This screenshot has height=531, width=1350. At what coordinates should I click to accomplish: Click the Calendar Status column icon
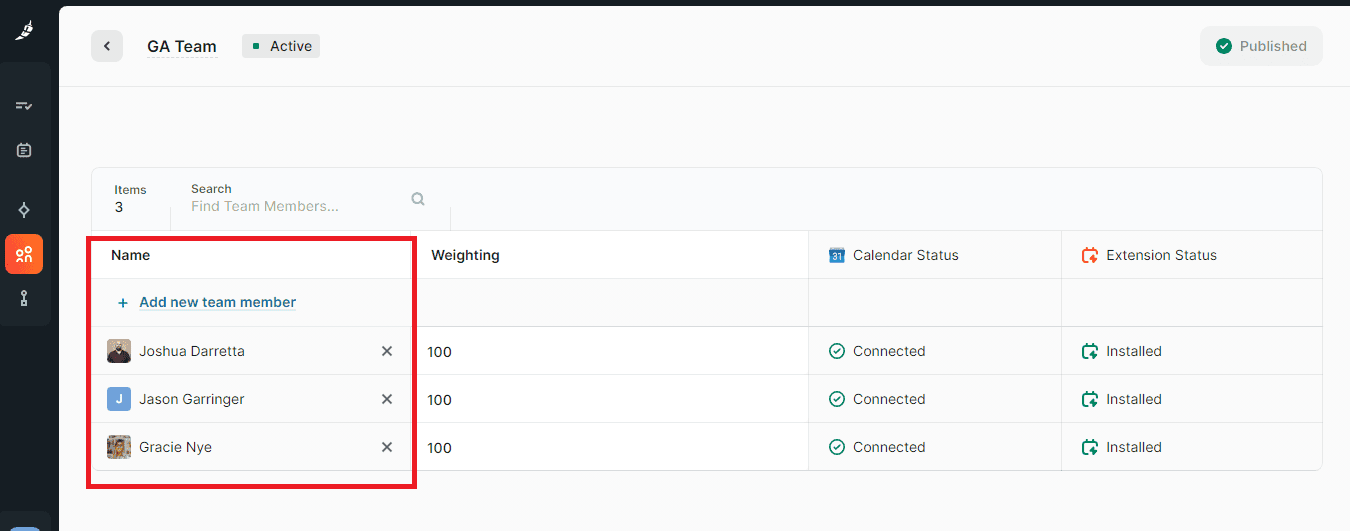coord(837,255)
